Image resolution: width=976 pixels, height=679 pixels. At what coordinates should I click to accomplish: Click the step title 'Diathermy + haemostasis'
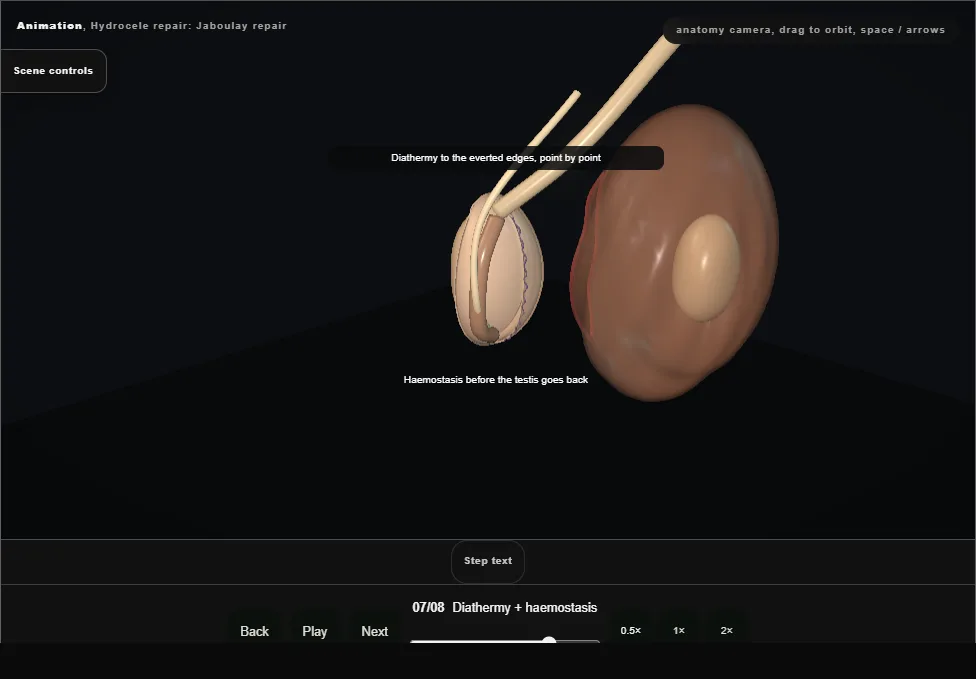pos(525,607)
